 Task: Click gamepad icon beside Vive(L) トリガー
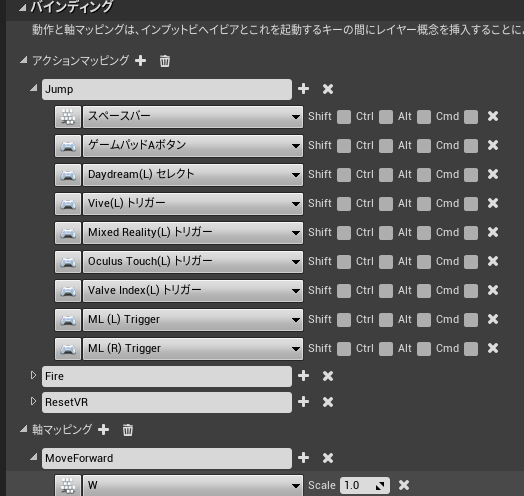point(68,204)
